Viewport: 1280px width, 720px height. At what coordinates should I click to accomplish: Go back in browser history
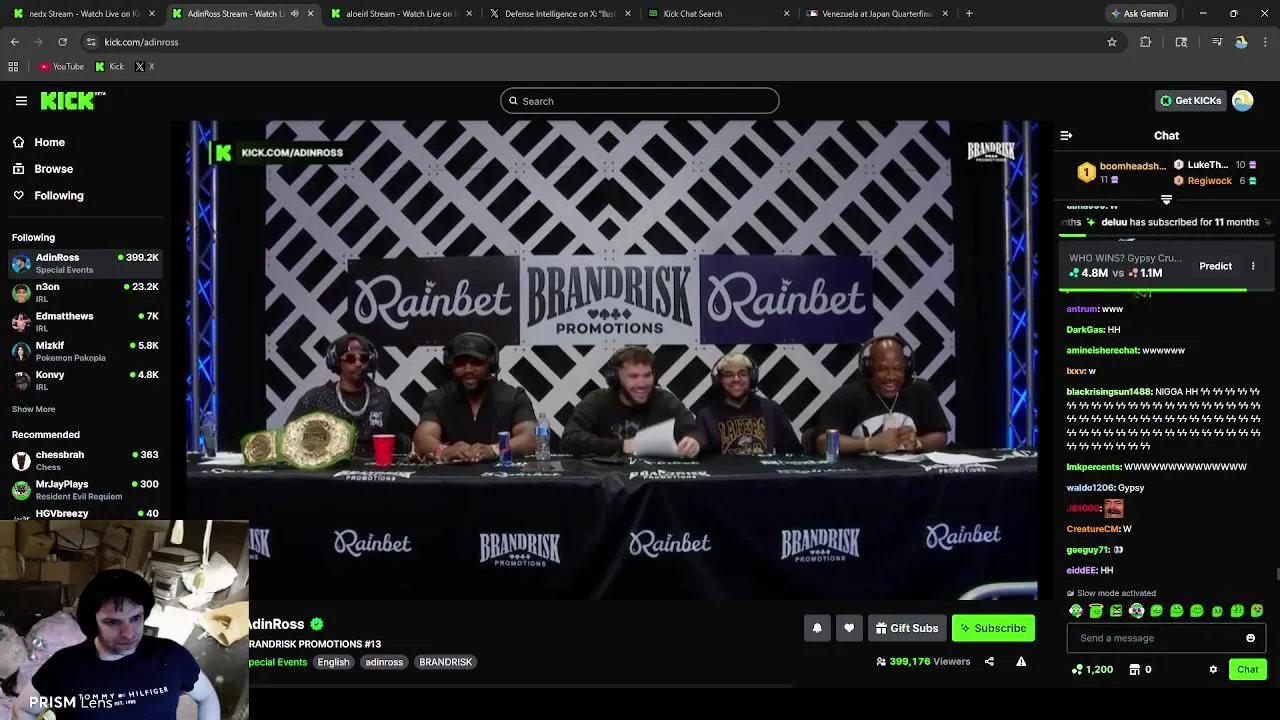tap(15, 42)
